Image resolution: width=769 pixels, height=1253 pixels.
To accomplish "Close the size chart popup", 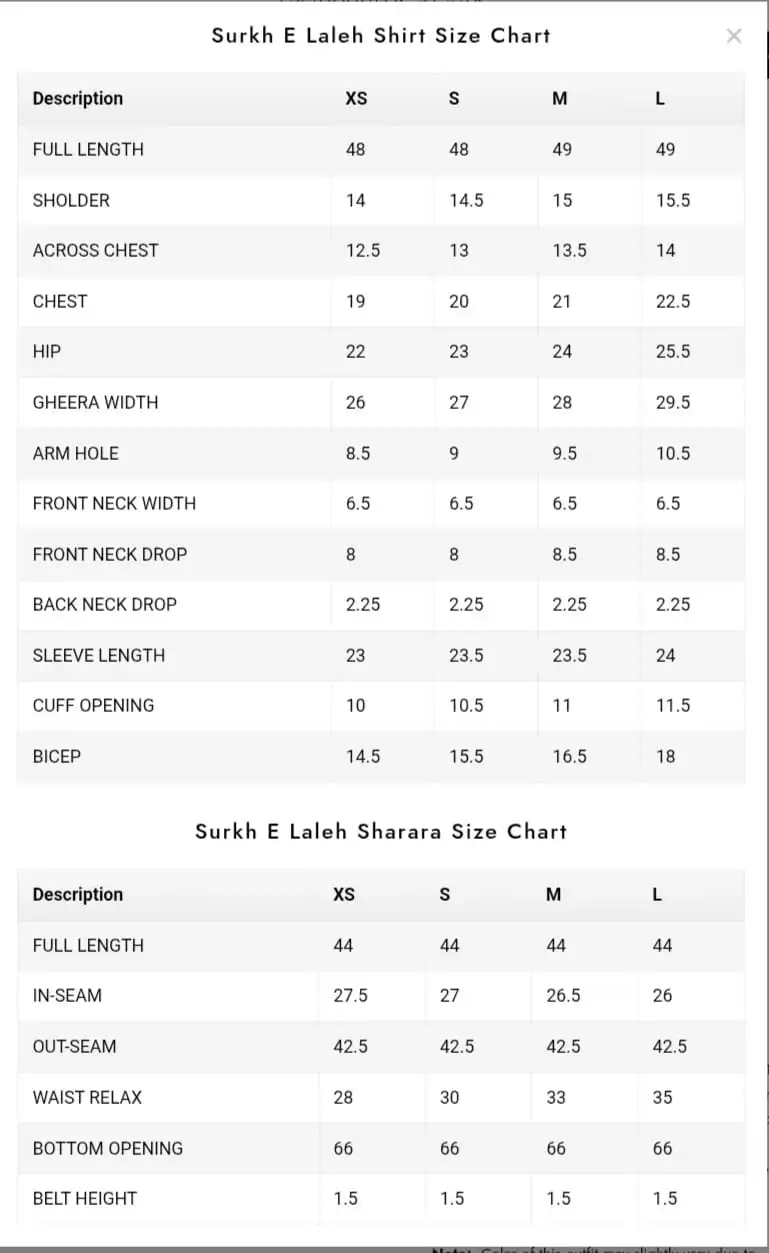I will coord(733,36).
